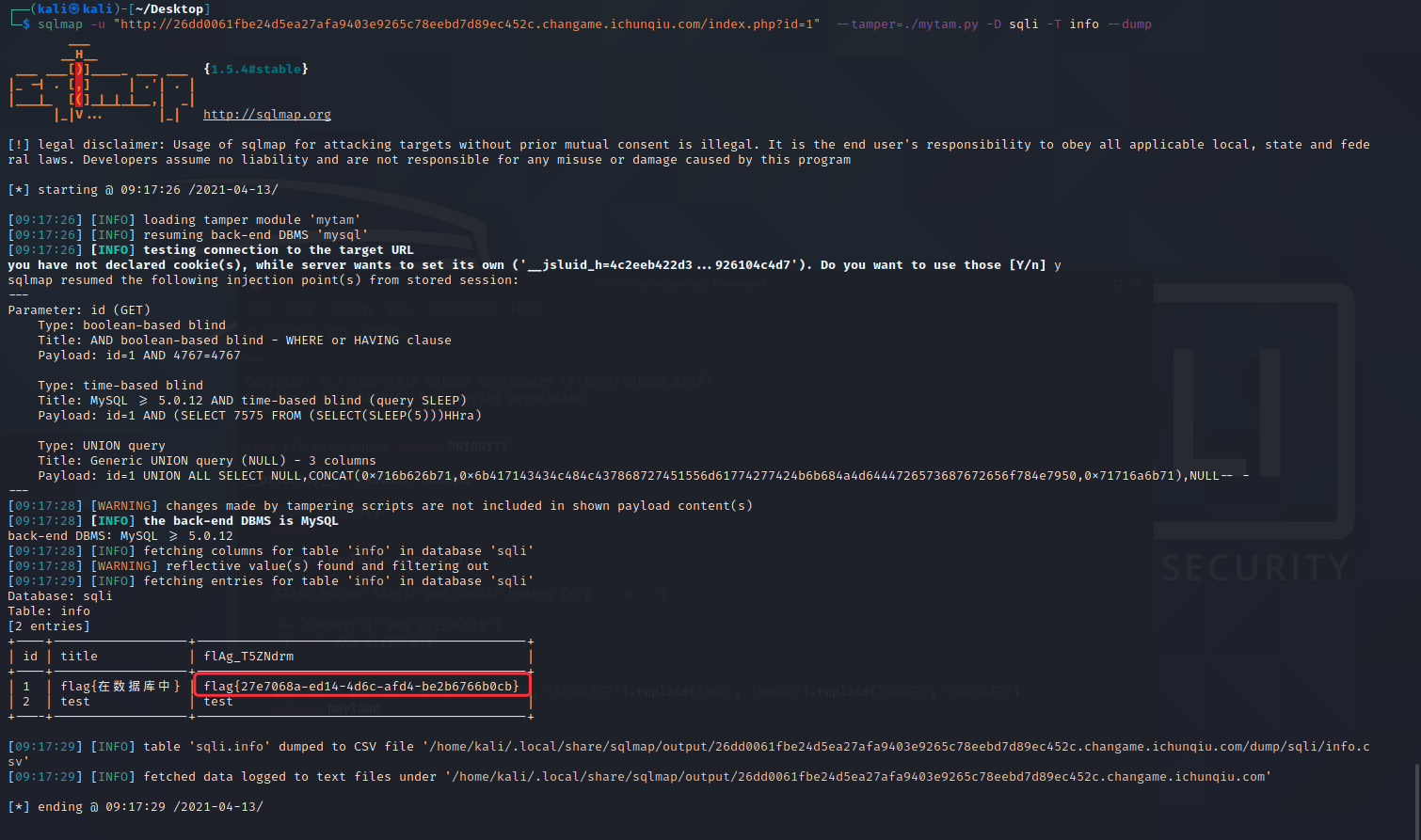Click the UNION ALL SELECT payload line

644,476
